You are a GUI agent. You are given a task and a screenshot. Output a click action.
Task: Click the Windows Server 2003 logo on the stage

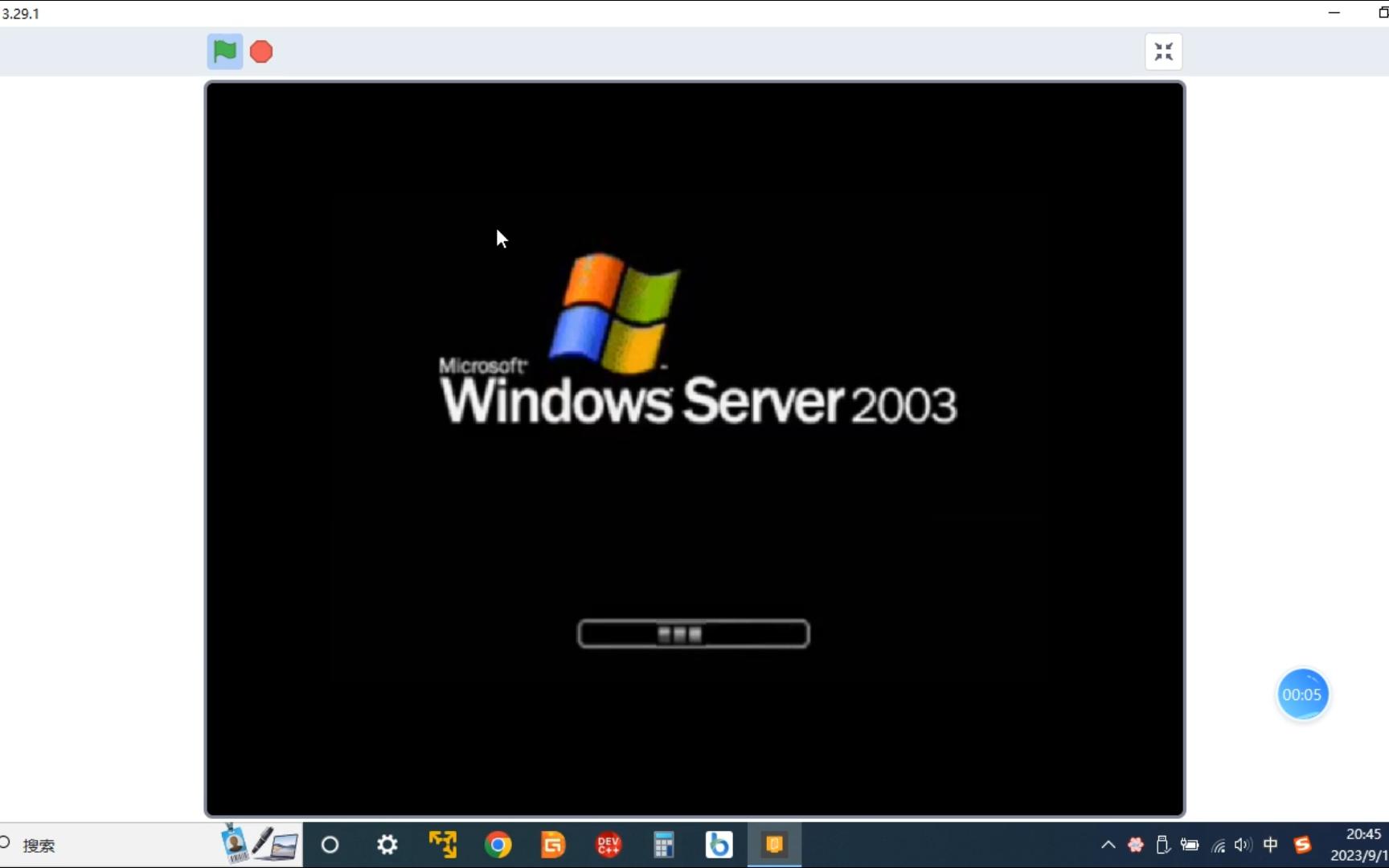[698, 338]
